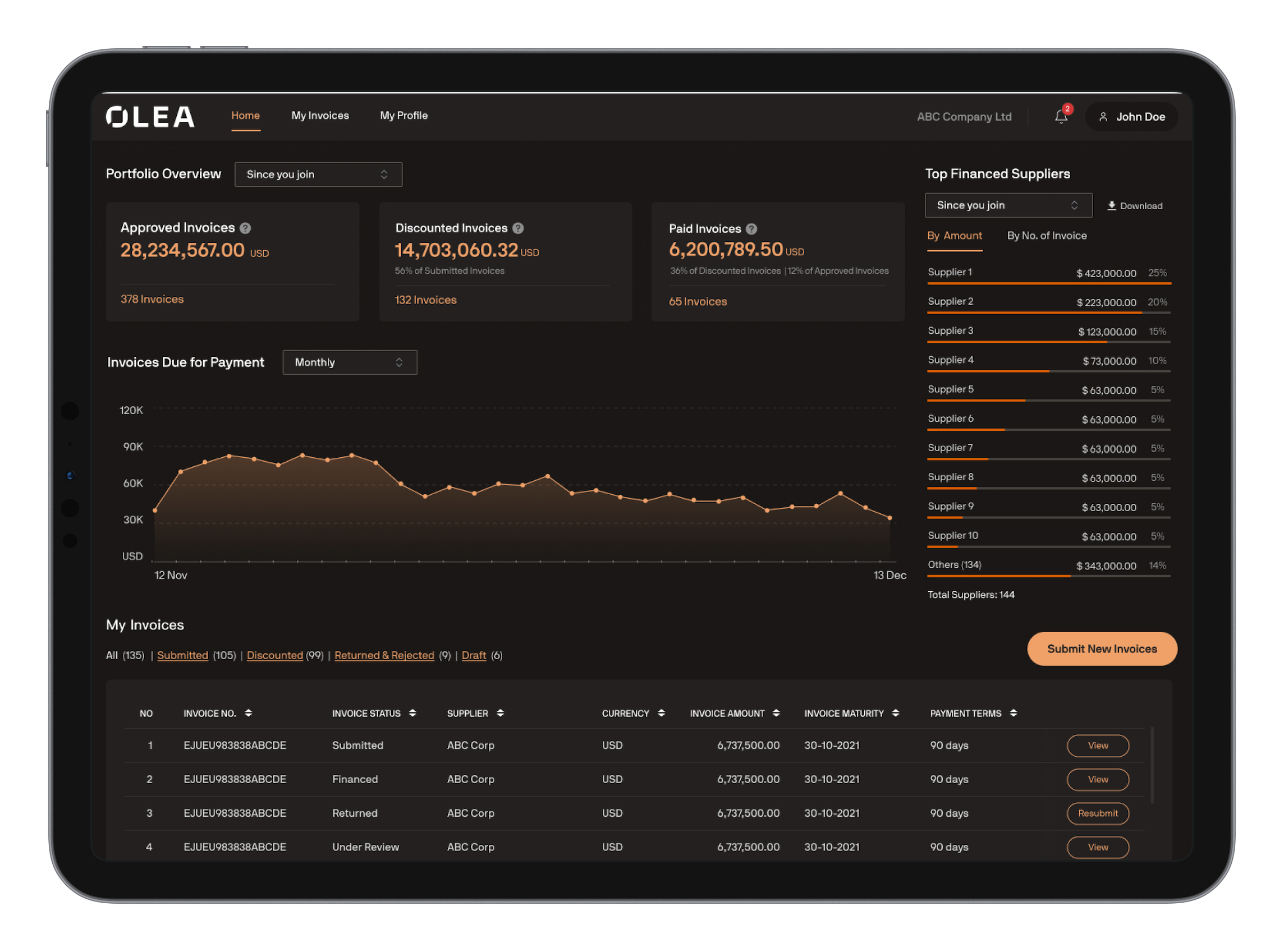
Task: Click the Discounted Invoices help icon
Action: pos(518,228)
